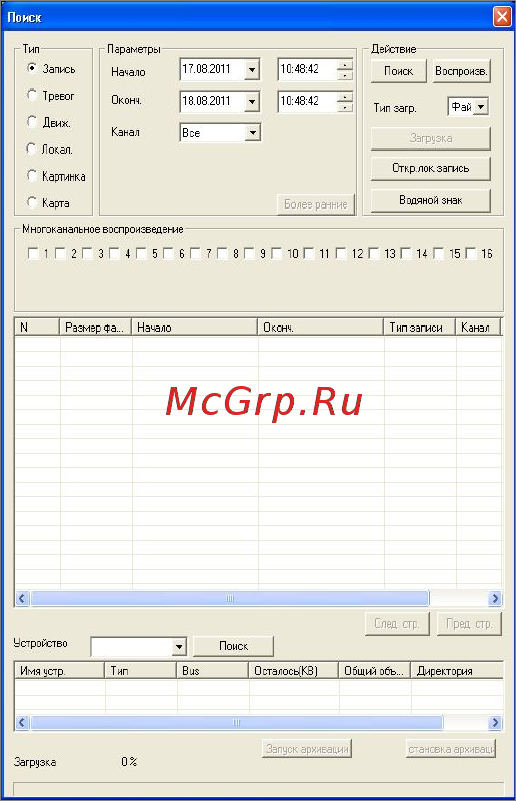Sort by Канал column header
This screenshot has height=801, width=516.
coord(478,327)
